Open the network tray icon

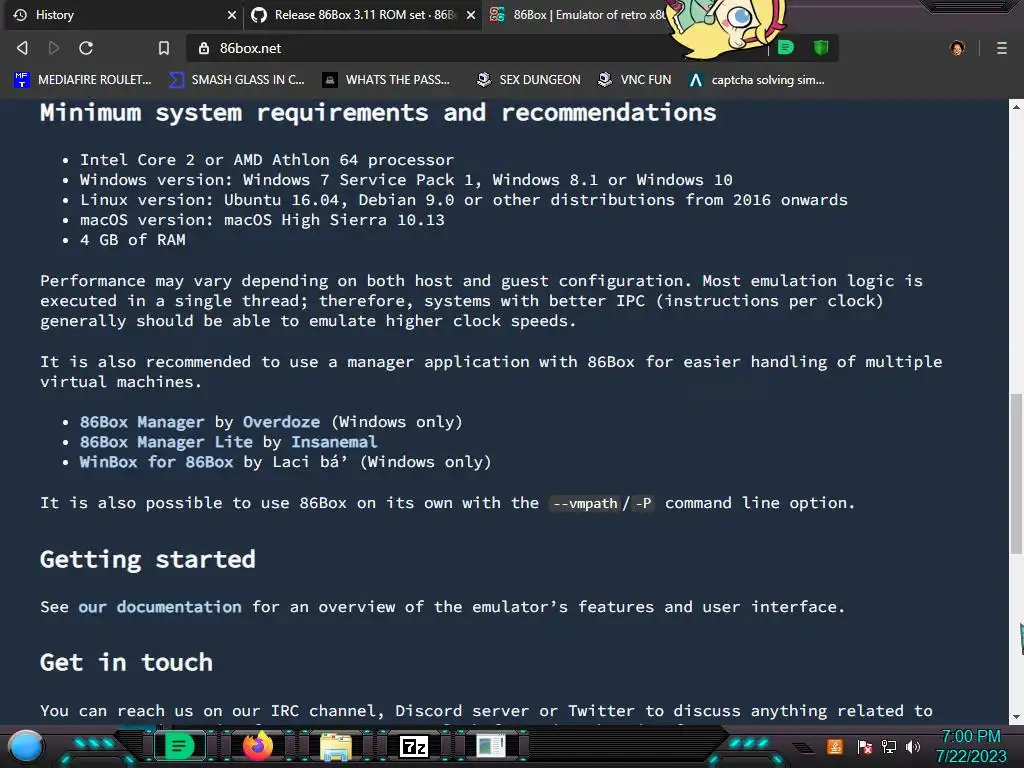coord(889,746)
